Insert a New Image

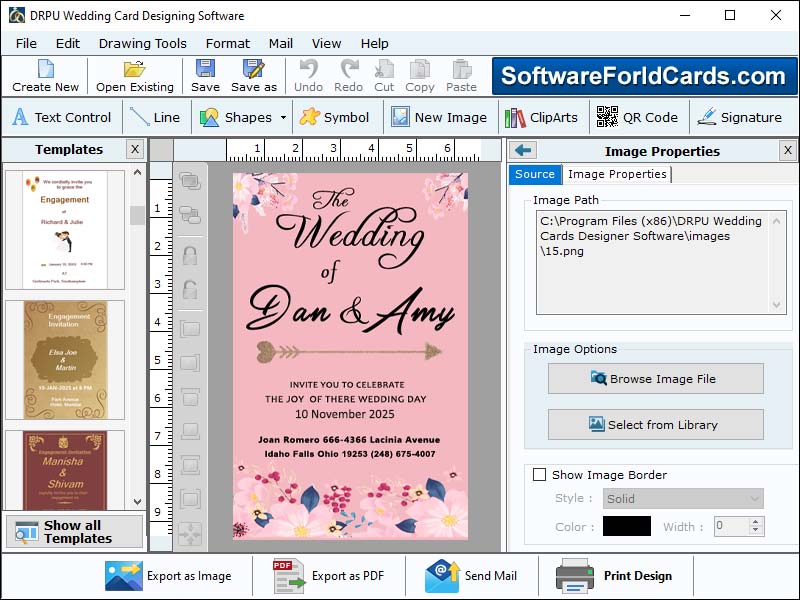click(440, 117)
